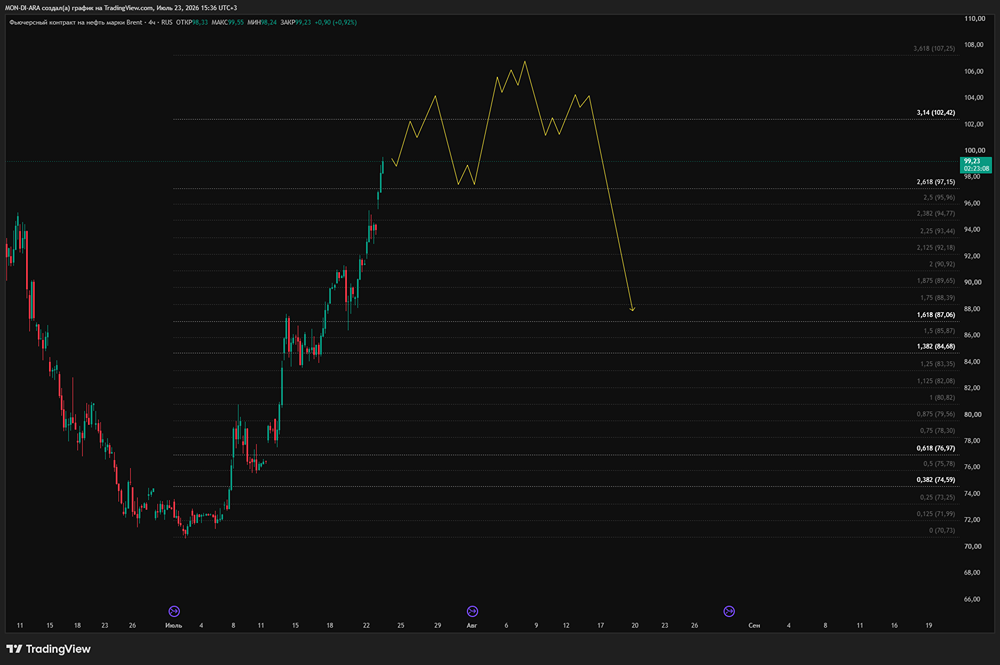Click the МАКС 99,55 high value
The height and width of the screenshot is (665, 1000).
pos(228,22)
